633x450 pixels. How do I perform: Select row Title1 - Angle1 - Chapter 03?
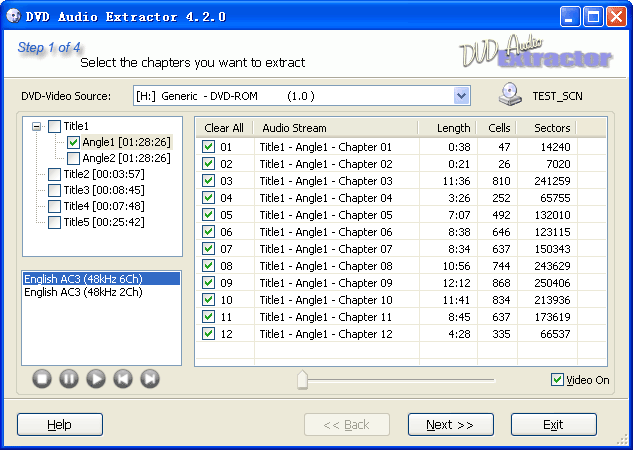pos(401,181)
